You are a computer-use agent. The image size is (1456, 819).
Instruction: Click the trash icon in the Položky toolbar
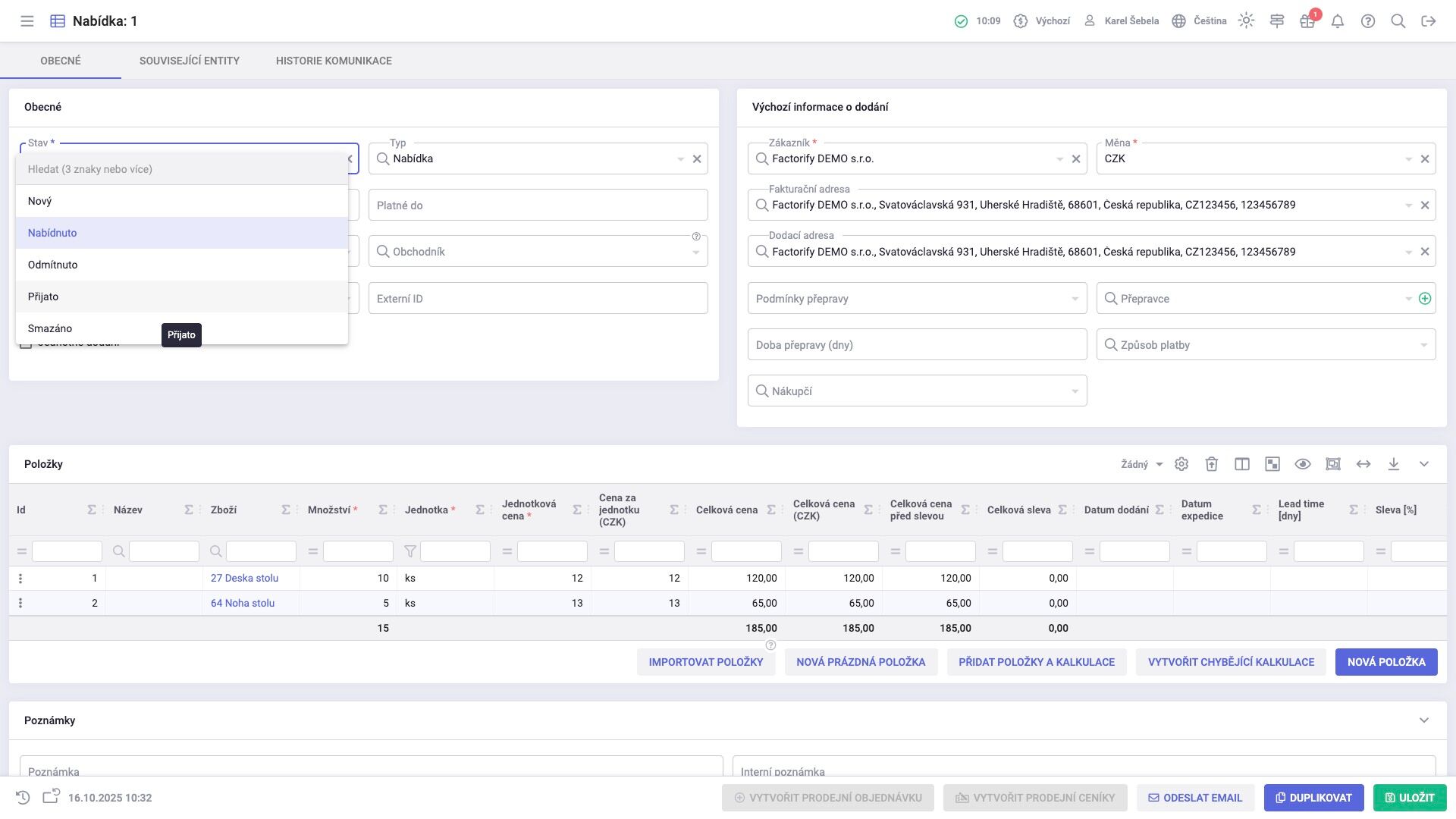click(1212, 464)
